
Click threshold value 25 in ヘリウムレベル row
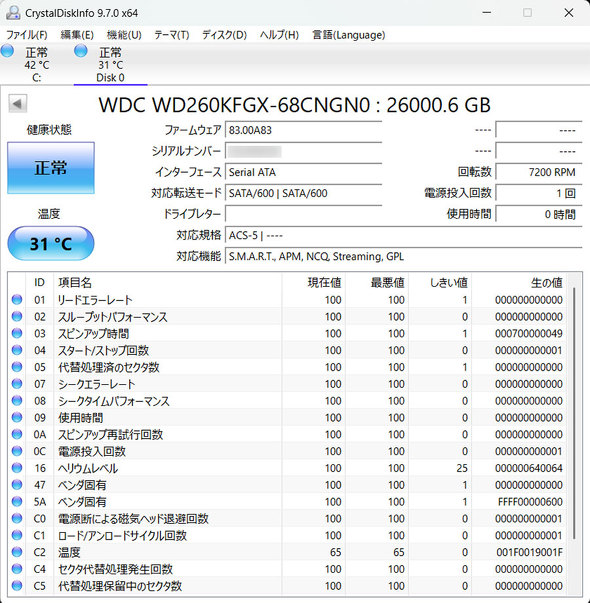[462, 468]
